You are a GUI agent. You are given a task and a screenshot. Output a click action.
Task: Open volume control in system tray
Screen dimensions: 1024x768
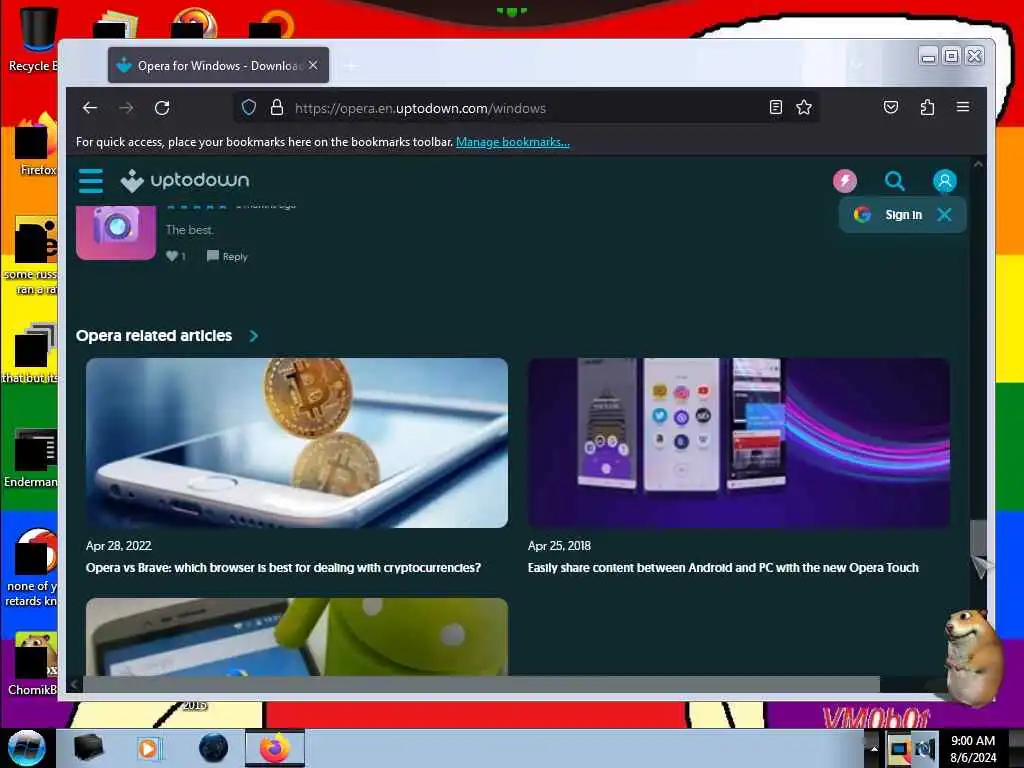pyautogui.click(x=924, y=748)
